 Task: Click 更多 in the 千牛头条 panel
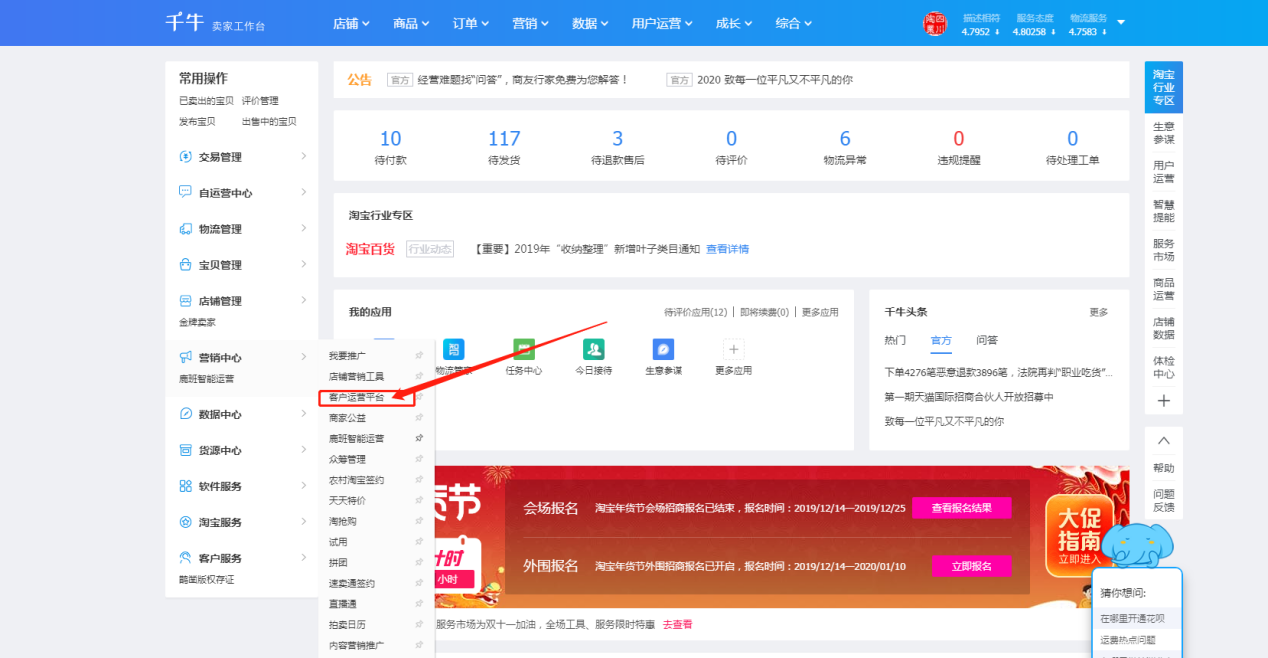point(1099,312)
